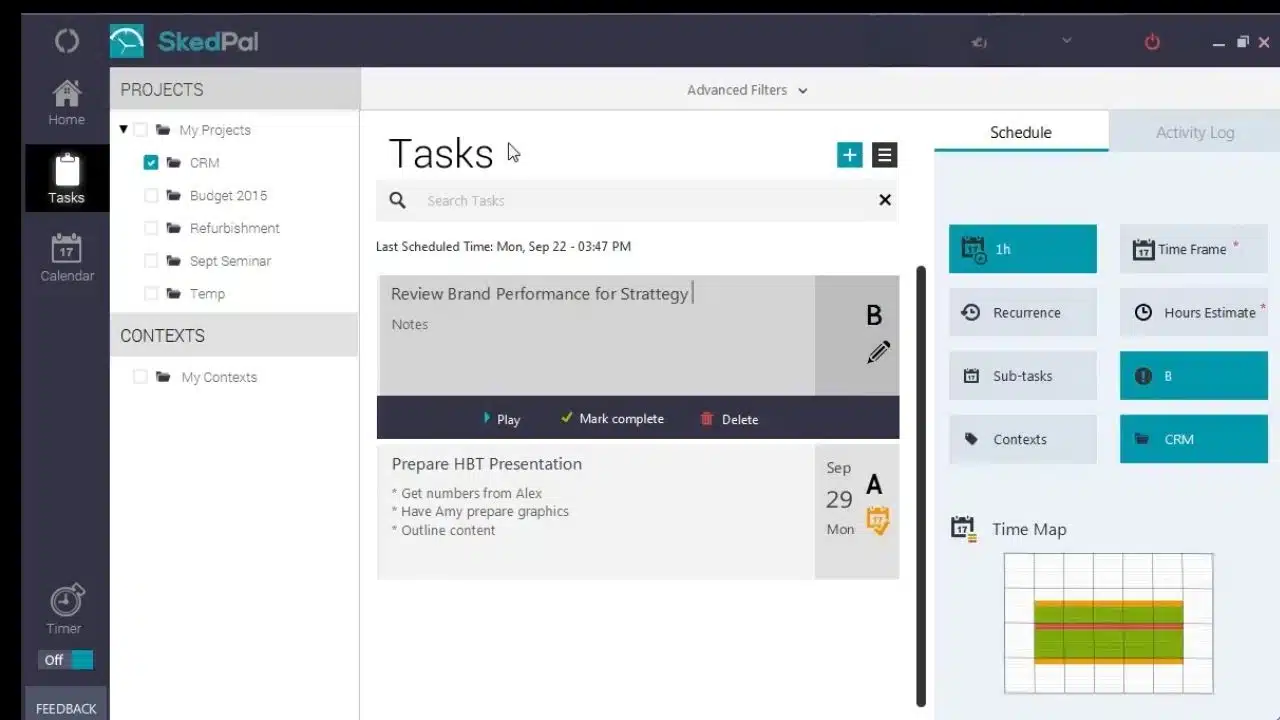Collapse the My Projects tree arrow
The image size is (1280, 720).
(x=123, y=129)
